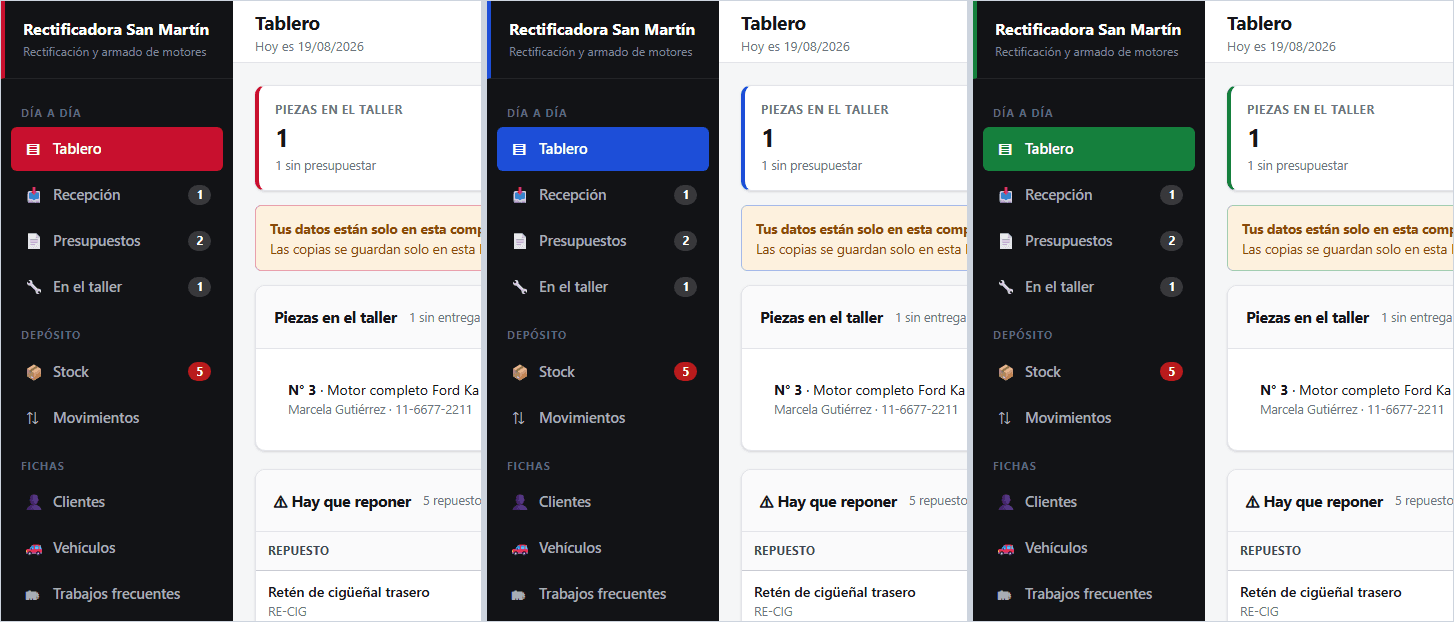Click the warning icon beside Hay que reponer, blue-themed panel
The image size is (1454, 622).
766,502
